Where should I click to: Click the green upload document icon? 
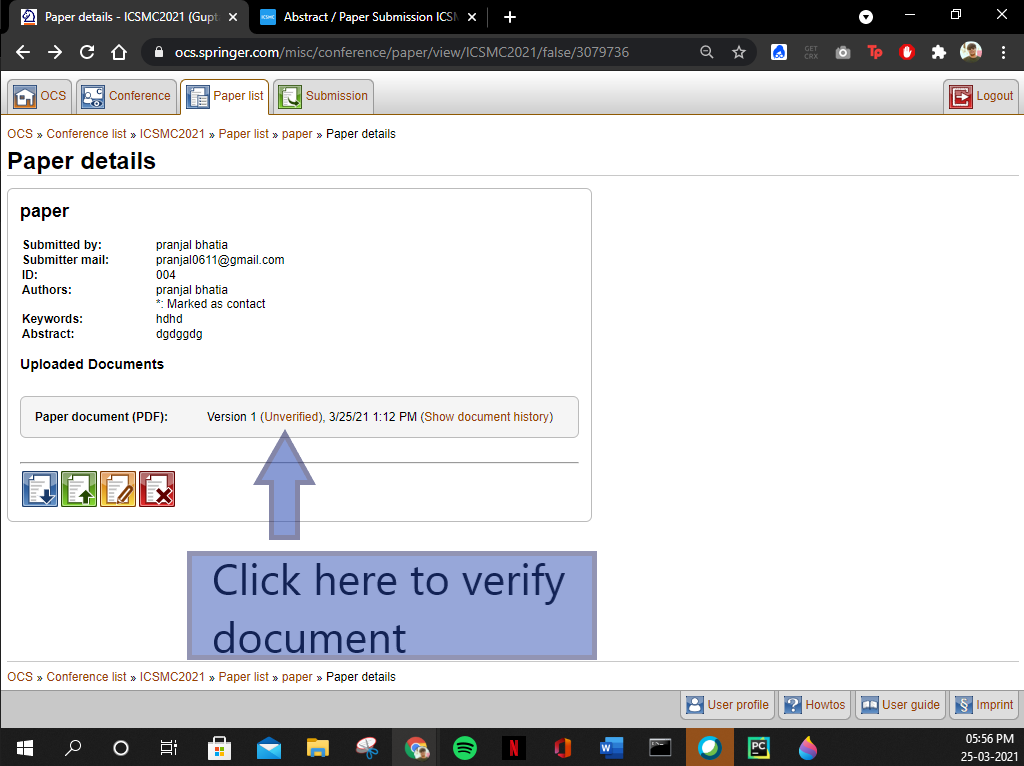pos(79,489)
